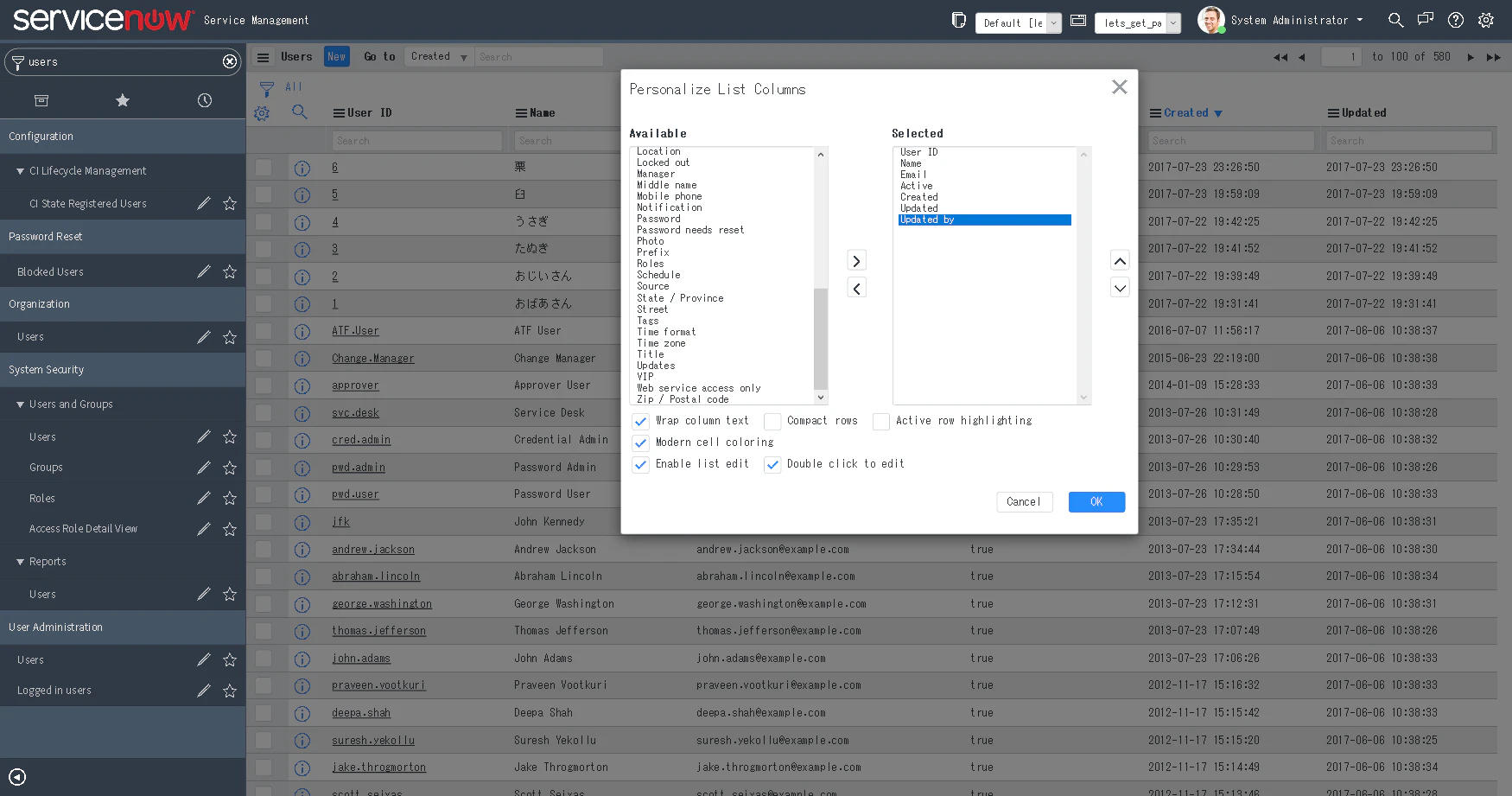This screenshot has width=1512, height=796.
Task: Click OK to save column changes
Action: 1096,501
